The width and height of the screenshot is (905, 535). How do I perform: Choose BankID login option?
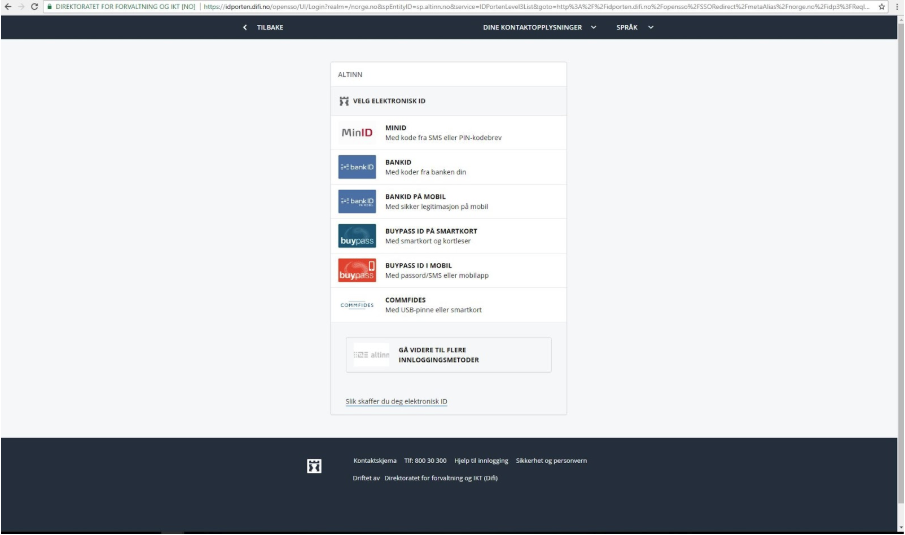click(448, 167)
